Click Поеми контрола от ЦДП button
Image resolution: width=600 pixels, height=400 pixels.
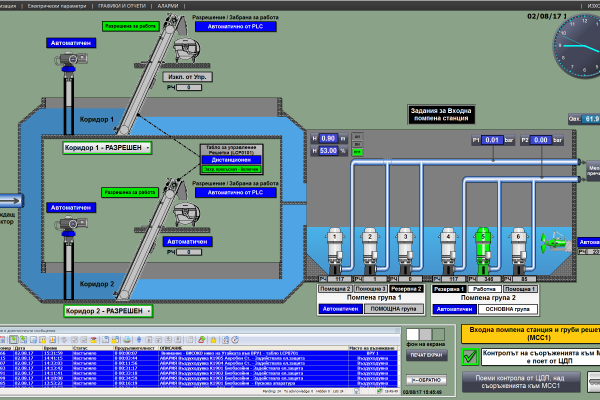(521, 382)
